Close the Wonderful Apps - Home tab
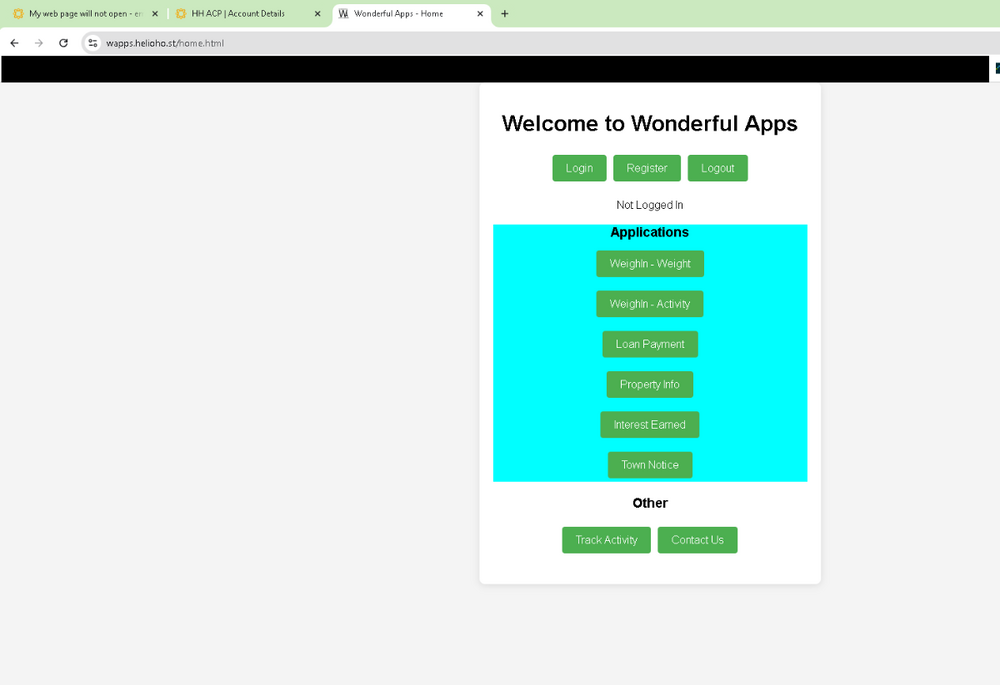1000x685 pixels. click(480, 14)
